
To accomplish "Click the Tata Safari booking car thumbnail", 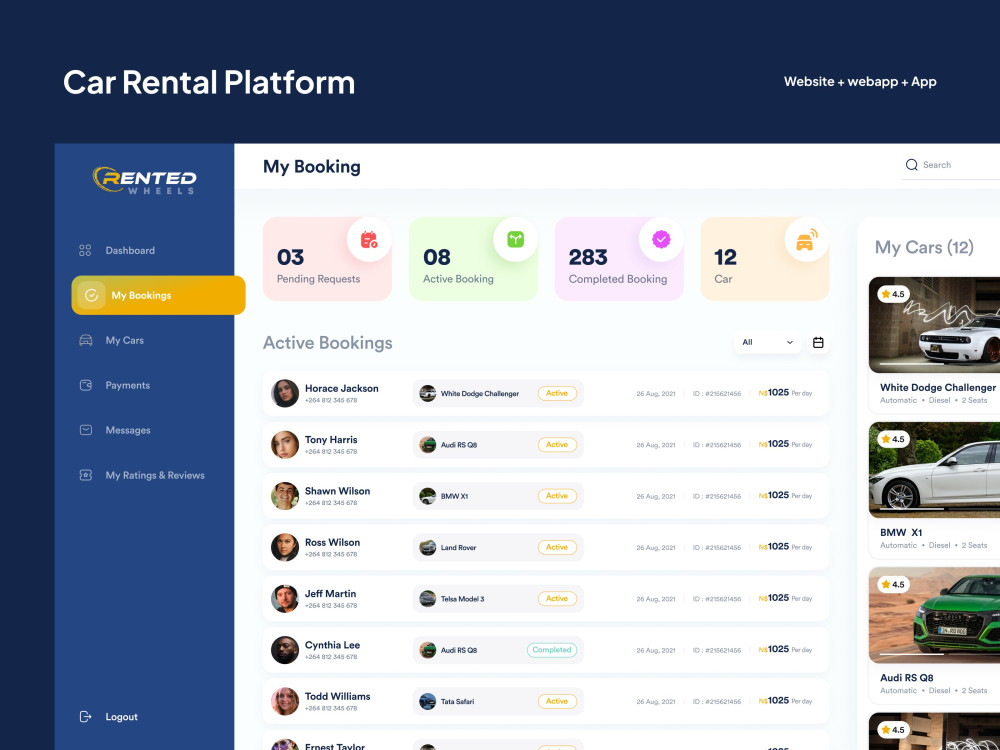I will click(427, 702).
